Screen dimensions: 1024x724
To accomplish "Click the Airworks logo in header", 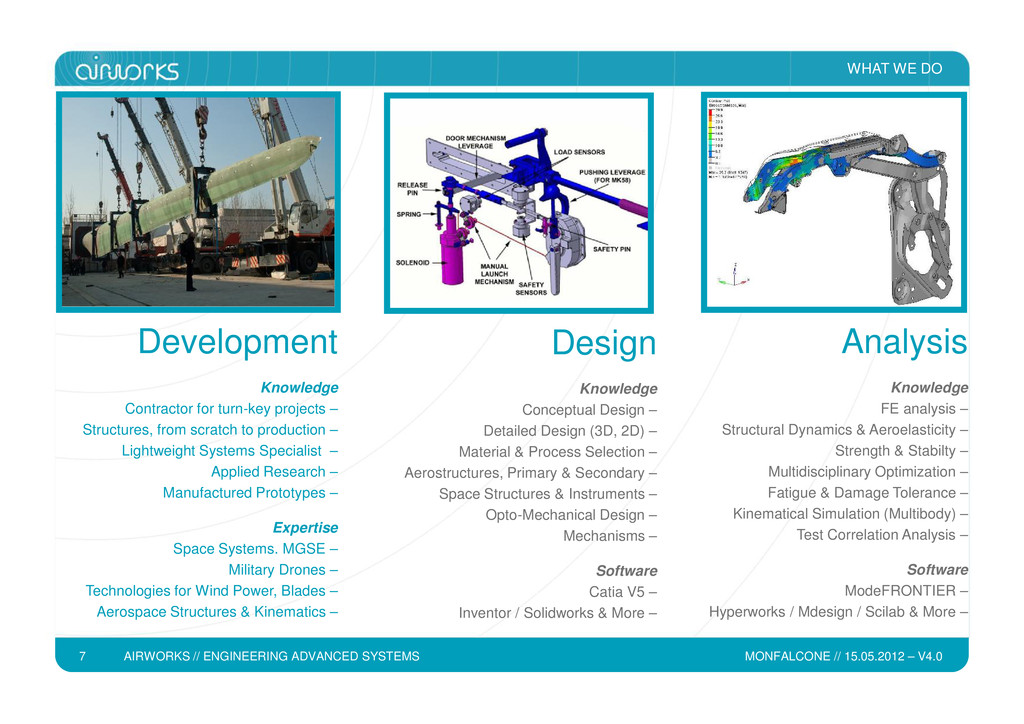I will (127, 69).
